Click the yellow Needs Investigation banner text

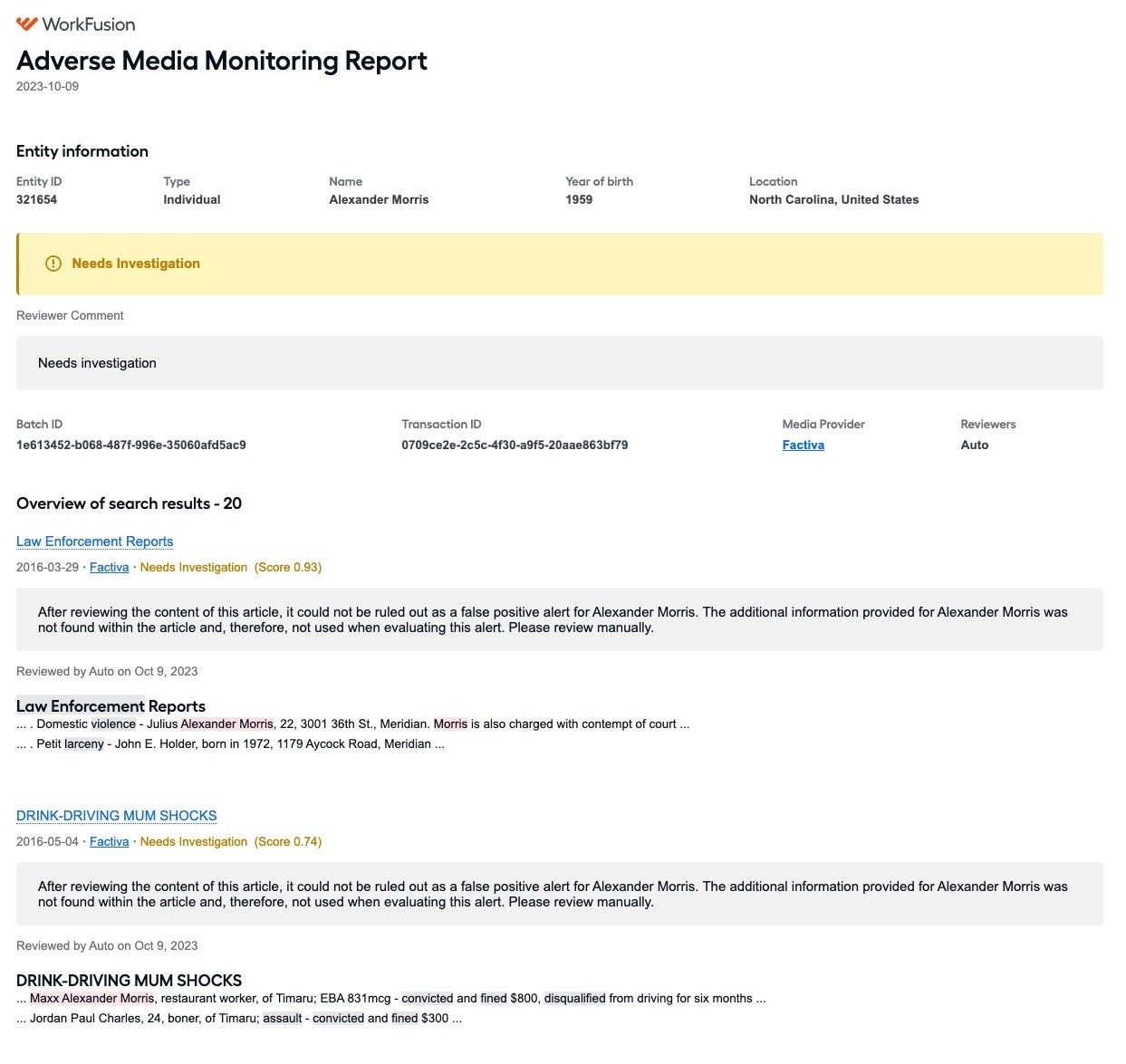pos(136,264)
